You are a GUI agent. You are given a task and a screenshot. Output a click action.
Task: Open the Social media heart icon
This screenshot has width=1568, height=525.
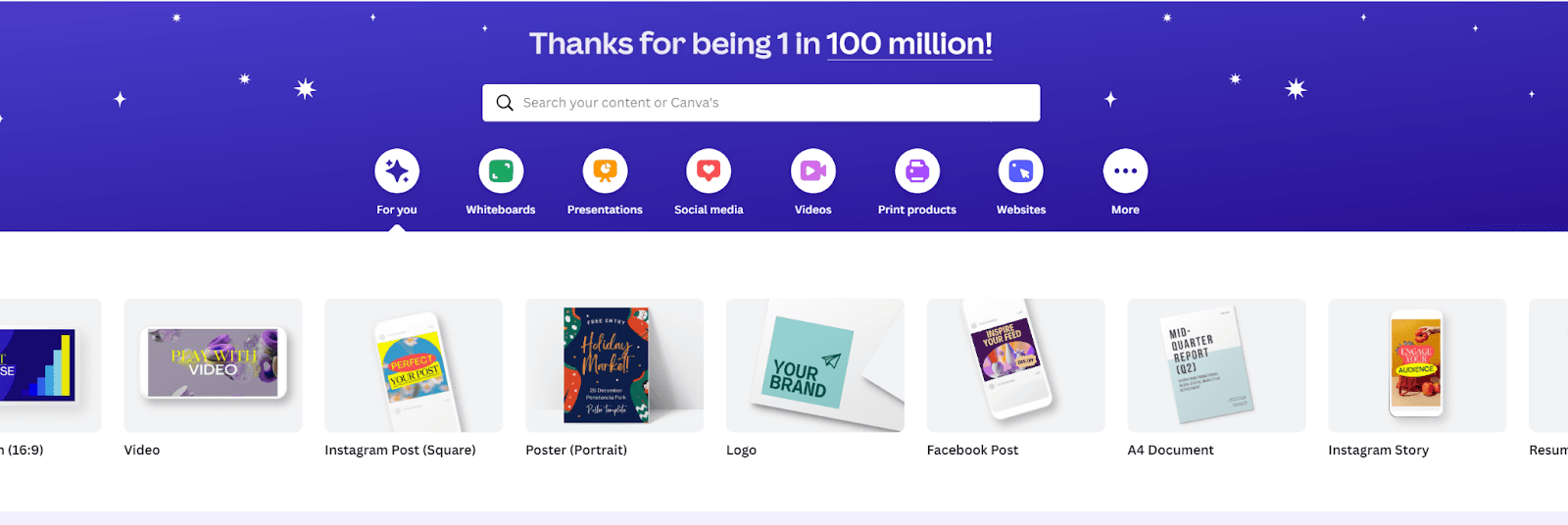coord(709,171)
